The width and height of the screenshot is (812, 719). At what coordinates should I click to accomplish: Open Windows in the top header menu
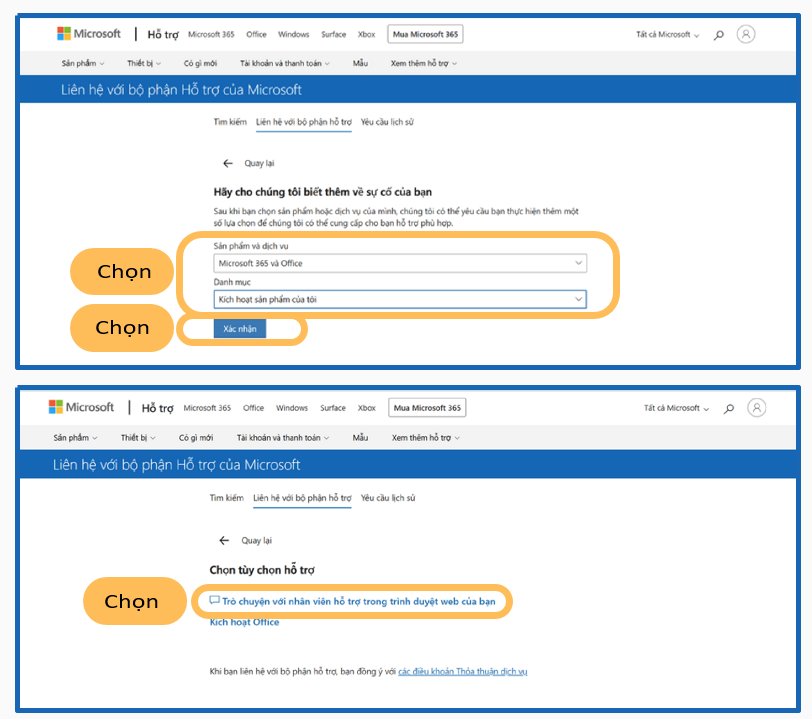(294, 34)
